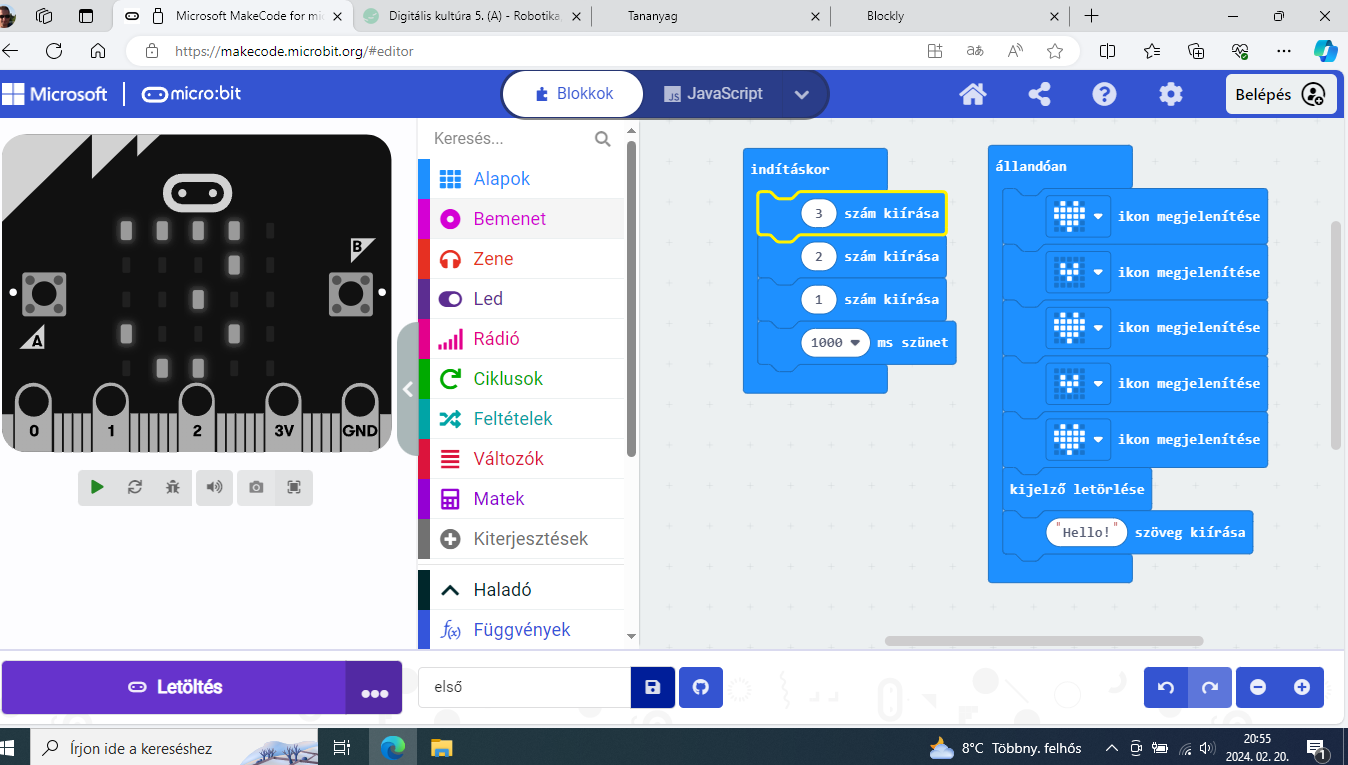Switch to the JavaScript editor
1348x765 pixels.
pyautogui.click(x=713, y=94)
